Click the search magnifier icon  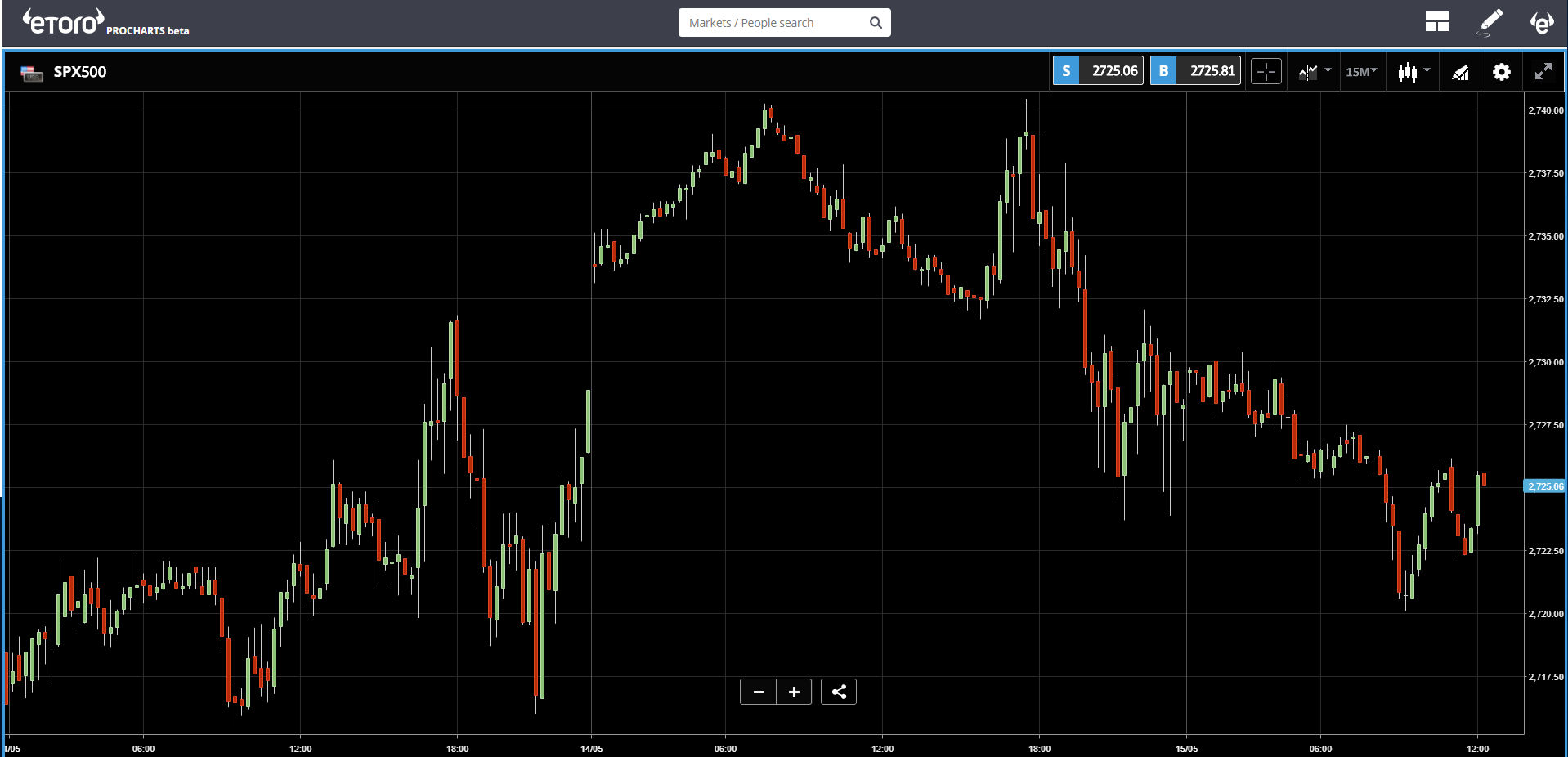click(x=876, y=23)
